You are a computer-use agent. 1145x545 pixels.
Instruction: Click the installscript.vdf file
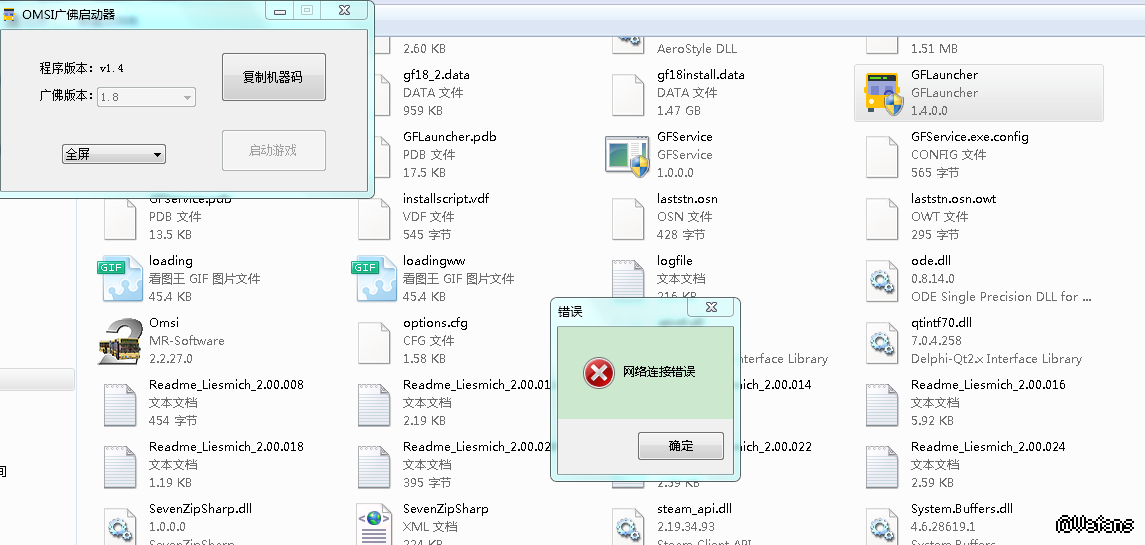445,199
